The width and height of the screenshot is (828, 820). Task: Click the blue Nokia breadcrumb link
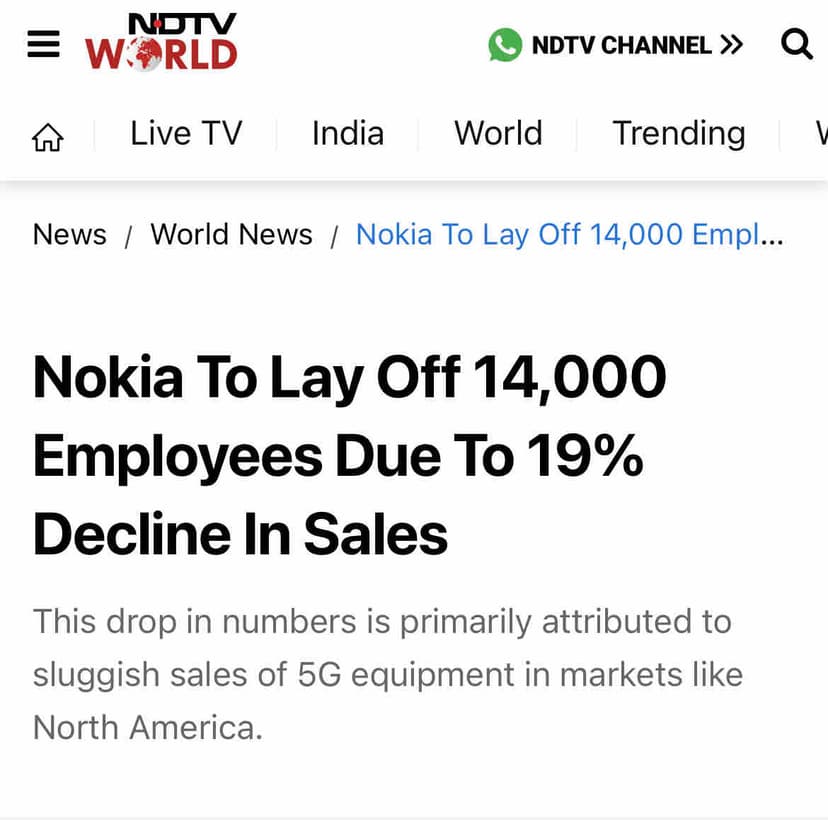(569, 234)
